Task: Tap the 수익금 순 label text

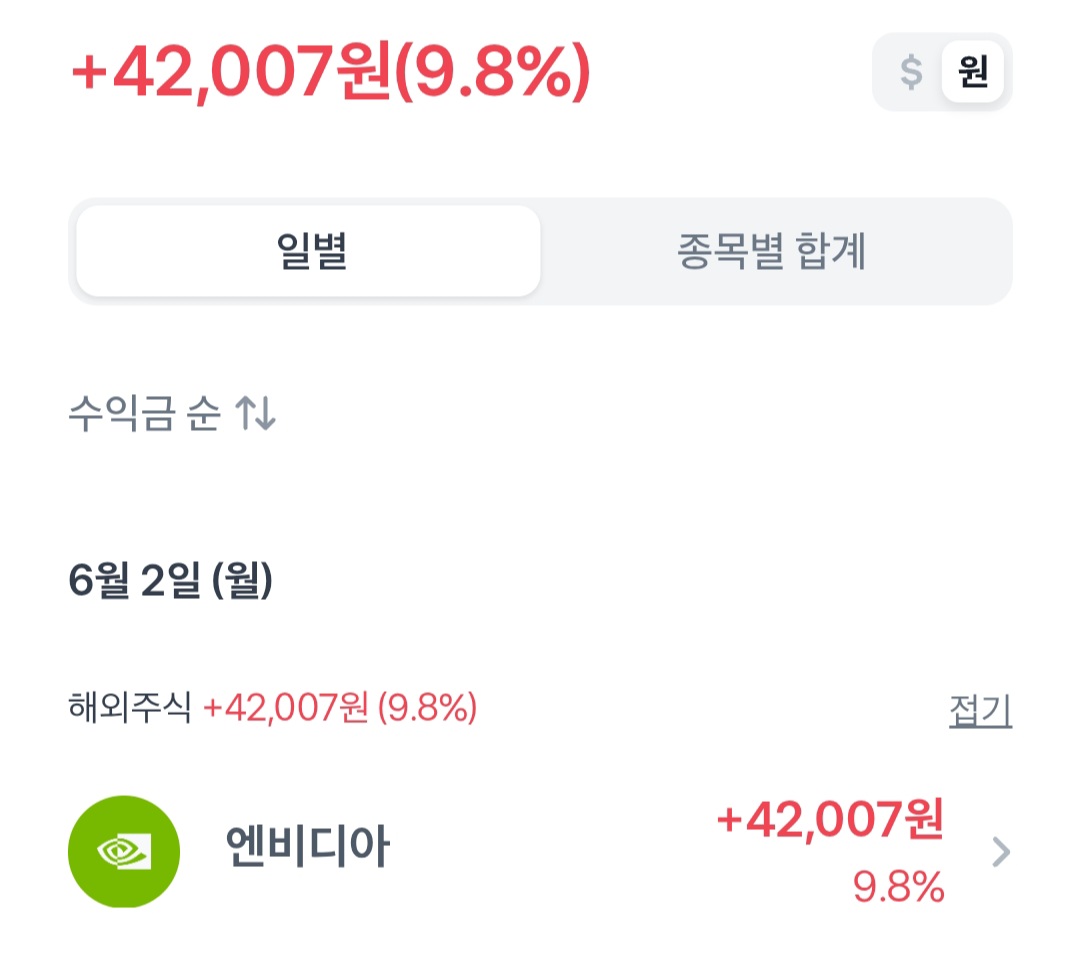Action: coord(145,413)
